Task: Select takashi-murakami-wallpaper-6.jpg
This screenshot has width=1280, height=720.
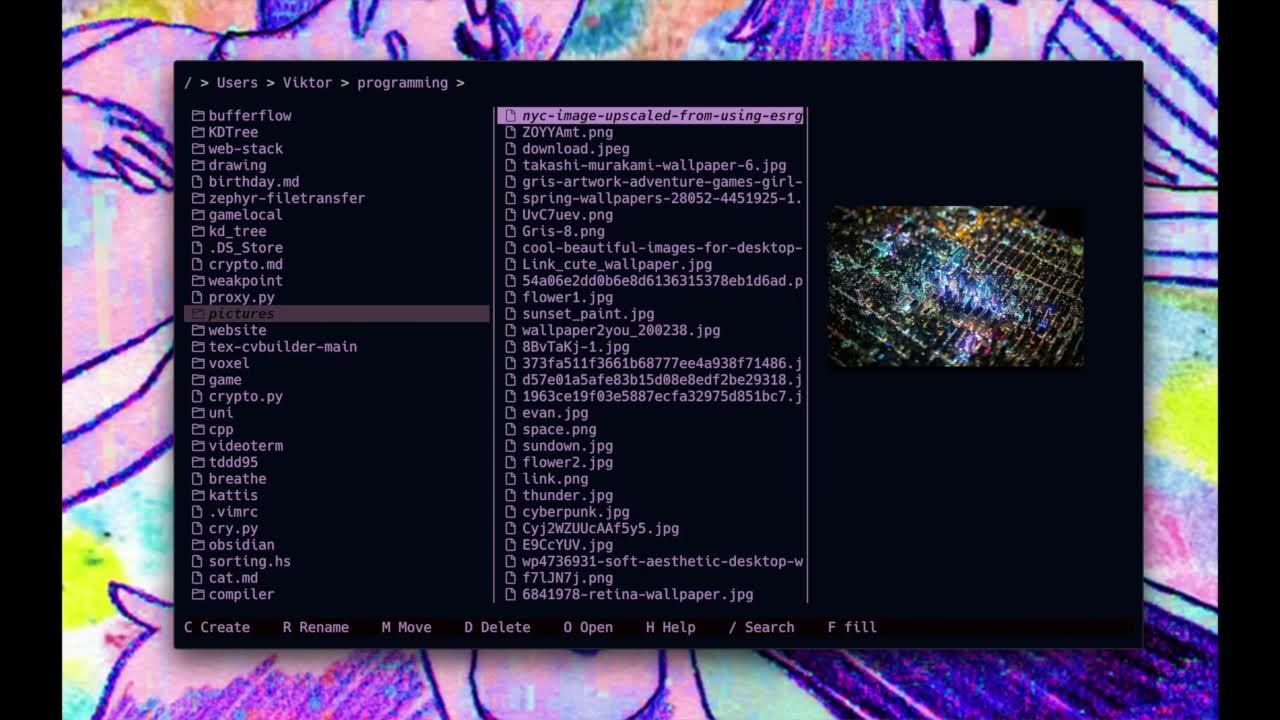Action: pos(654,165)
